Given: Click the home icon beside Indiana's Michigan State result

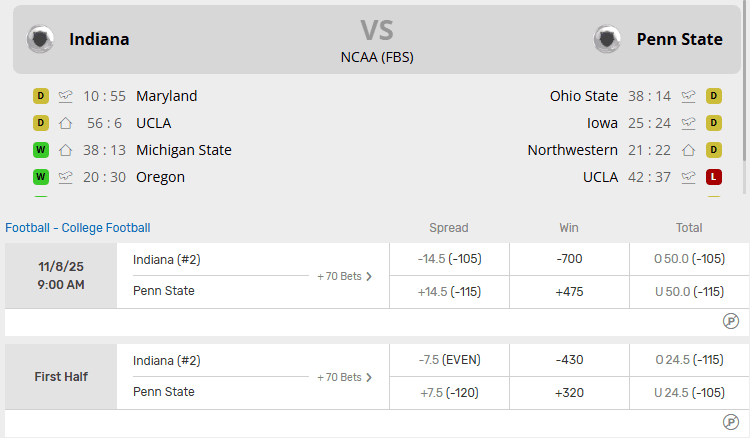Looking at the screenshot, I should pyautogui.click(x=66, y=150).
